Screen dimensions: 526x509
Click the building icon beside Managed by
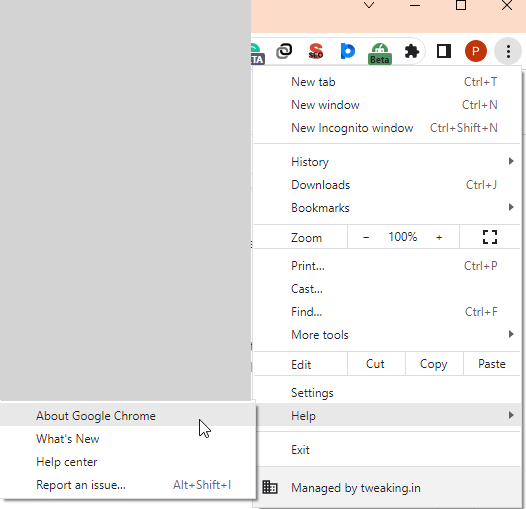point(269,487)
